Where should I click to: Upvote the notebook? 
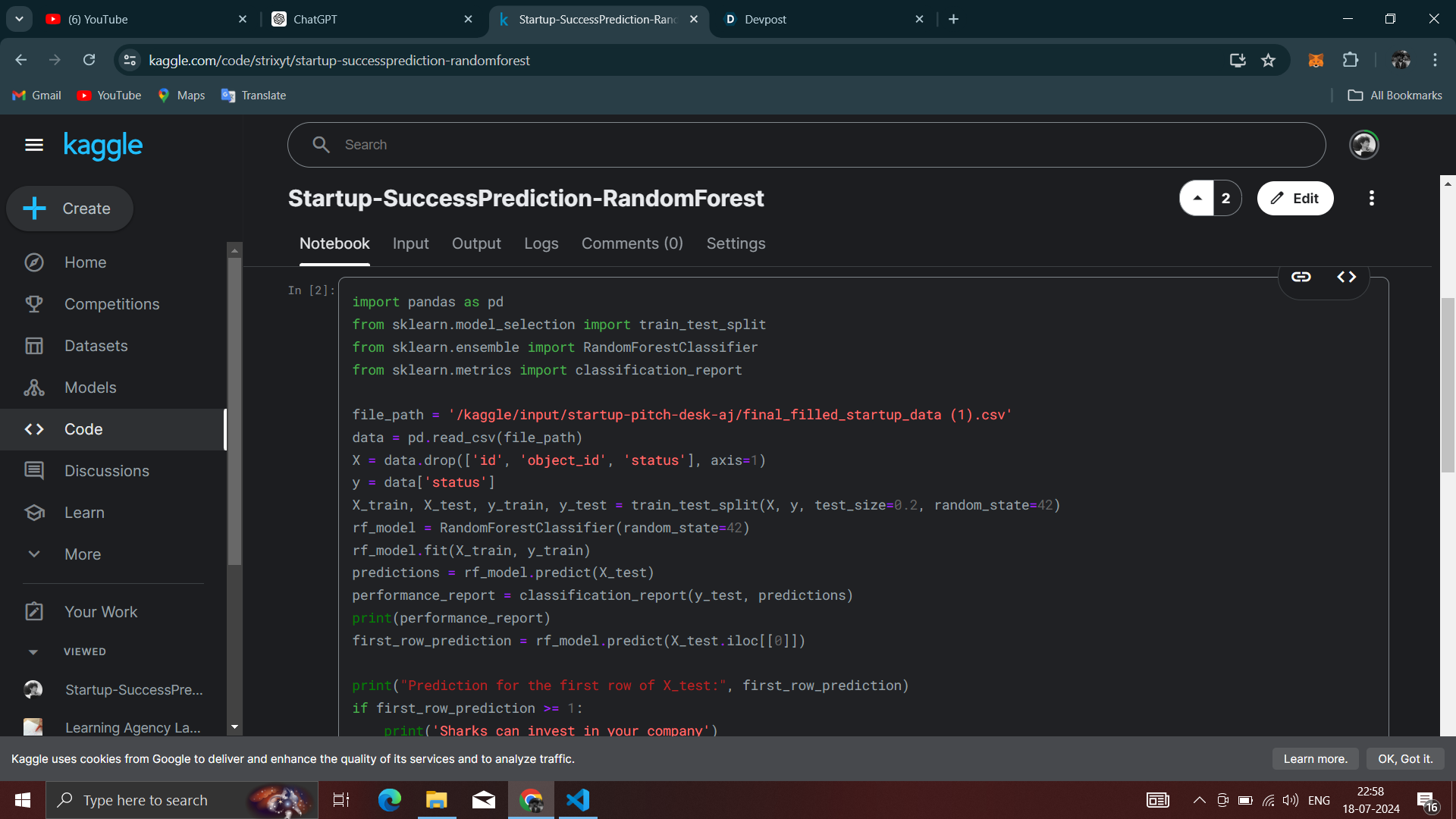point(1197,198)
